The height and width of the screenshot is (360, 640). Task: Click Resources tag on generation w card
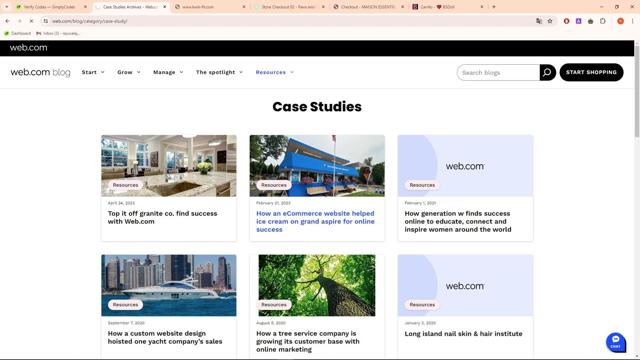pyautogui.click(x=422, y=185)
